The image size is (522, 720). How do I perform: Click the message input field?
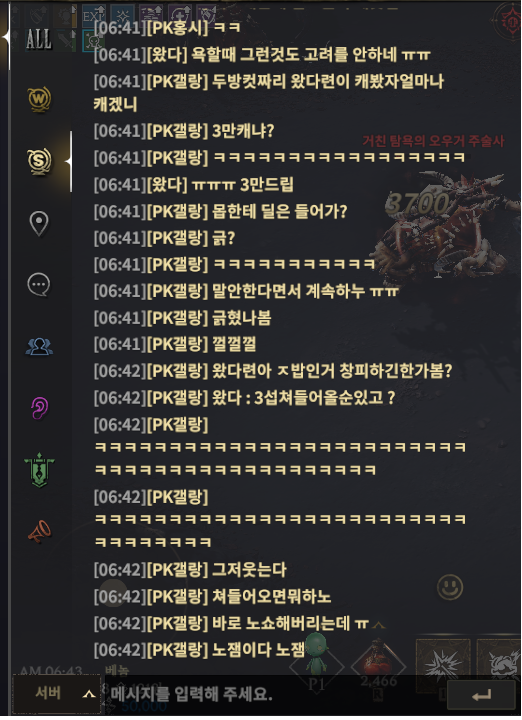point(271,694)
